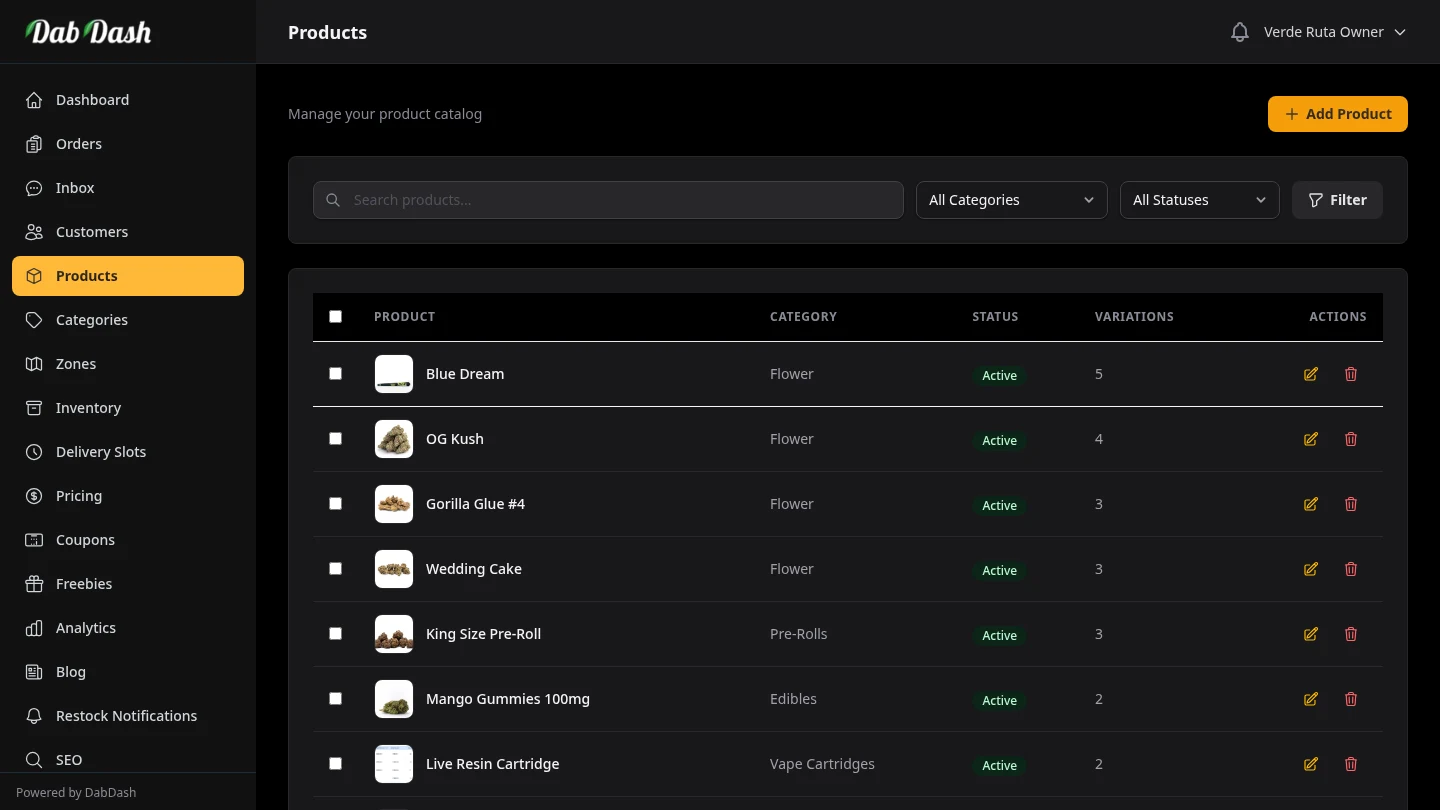Expand the All Statuses dropdown
Screen dimensions: 1440x810
[x=1199, y=199]
